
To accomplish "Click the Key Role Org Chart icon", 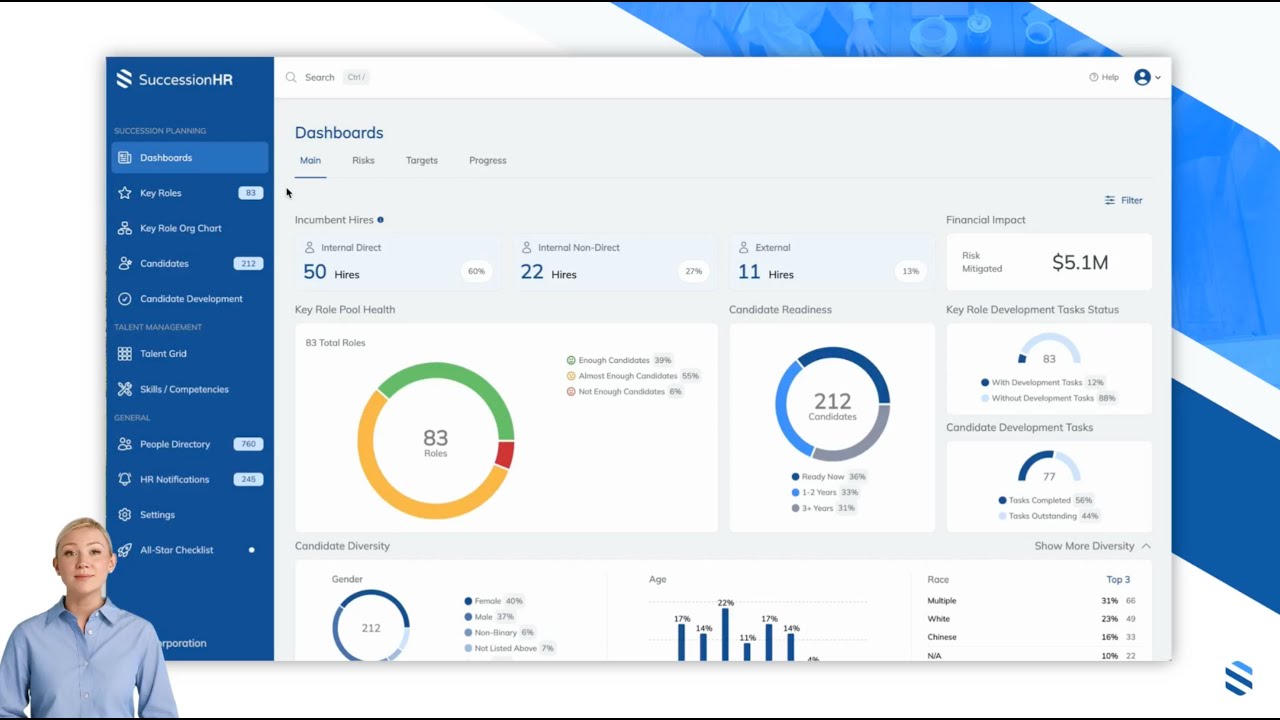I will click(x=124, y=228).
